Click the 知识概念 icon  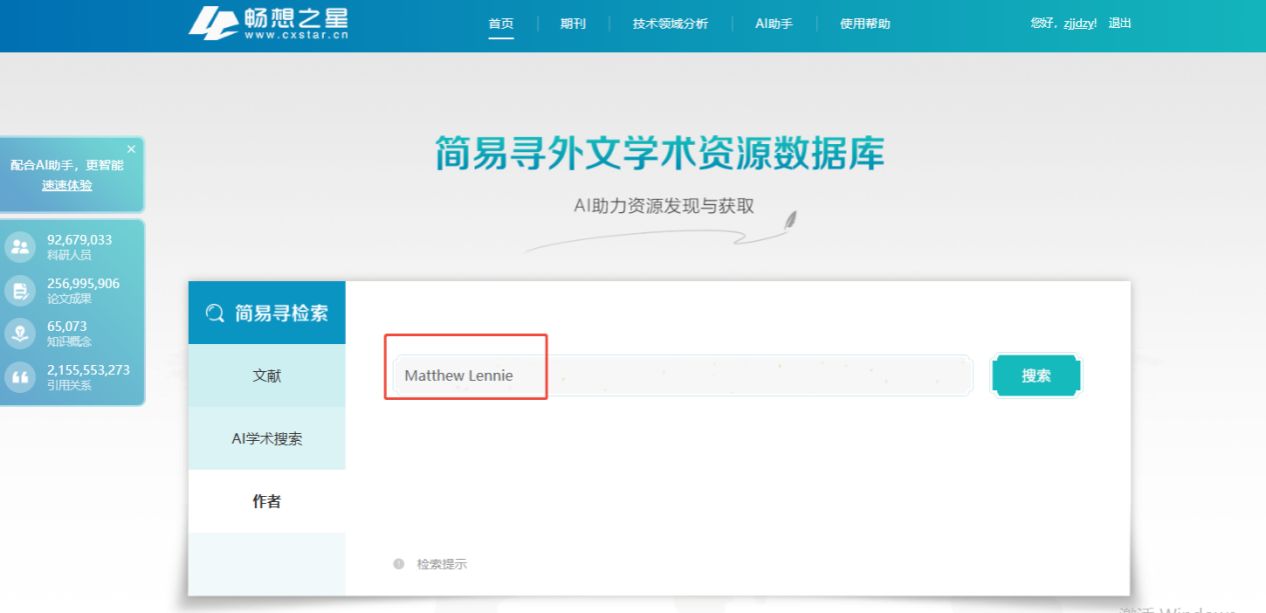(x=20, y=333)
